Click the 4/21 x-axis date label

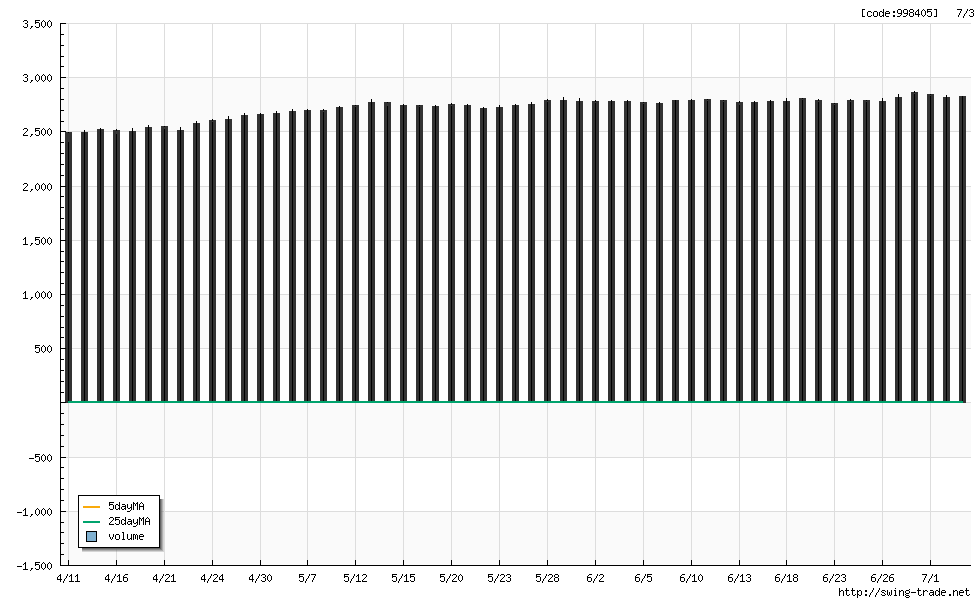[164, 578]
